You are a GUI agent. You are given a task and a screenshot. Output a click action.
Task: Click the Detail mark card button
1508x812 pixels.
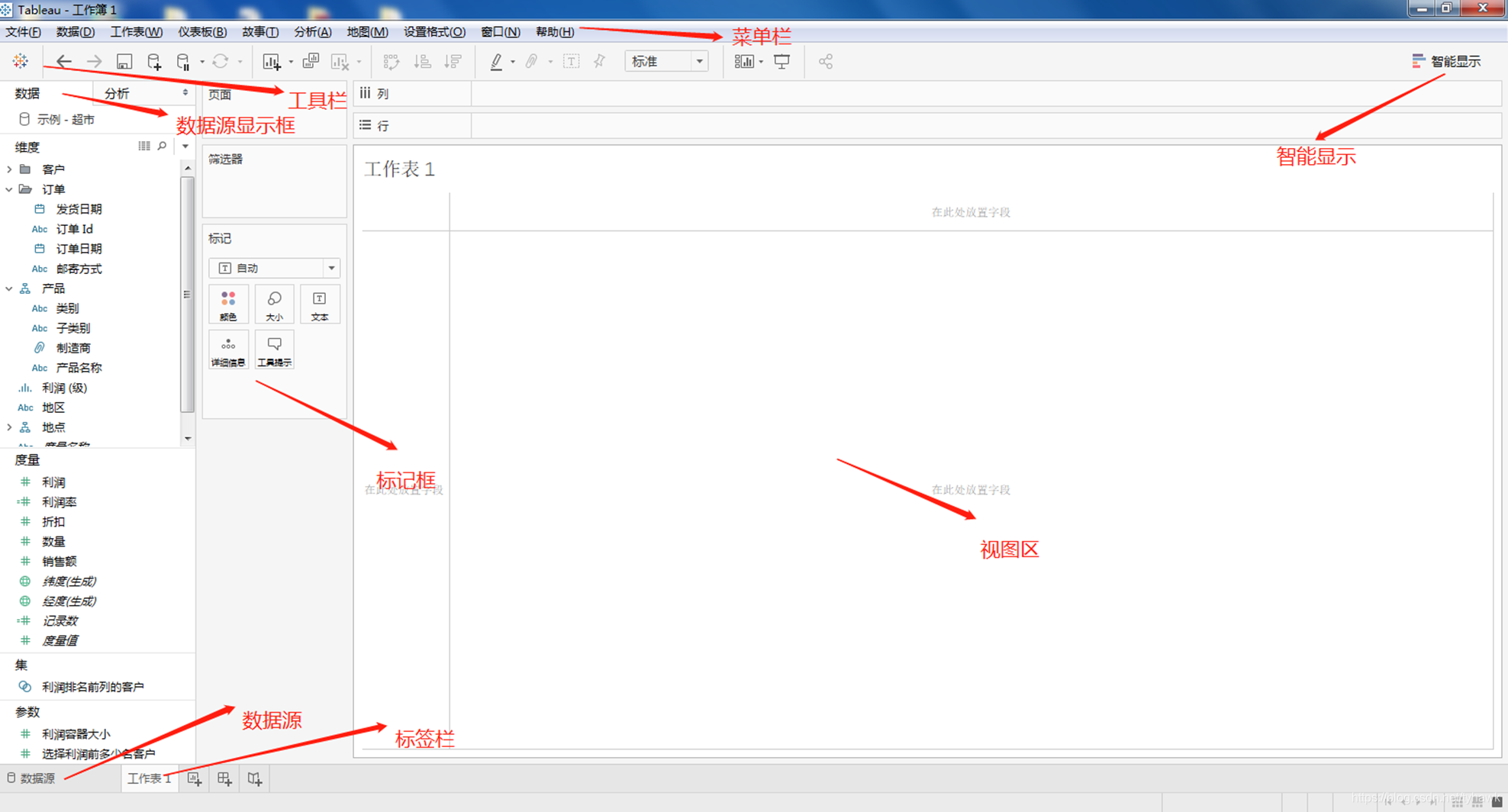coord(228,350)
